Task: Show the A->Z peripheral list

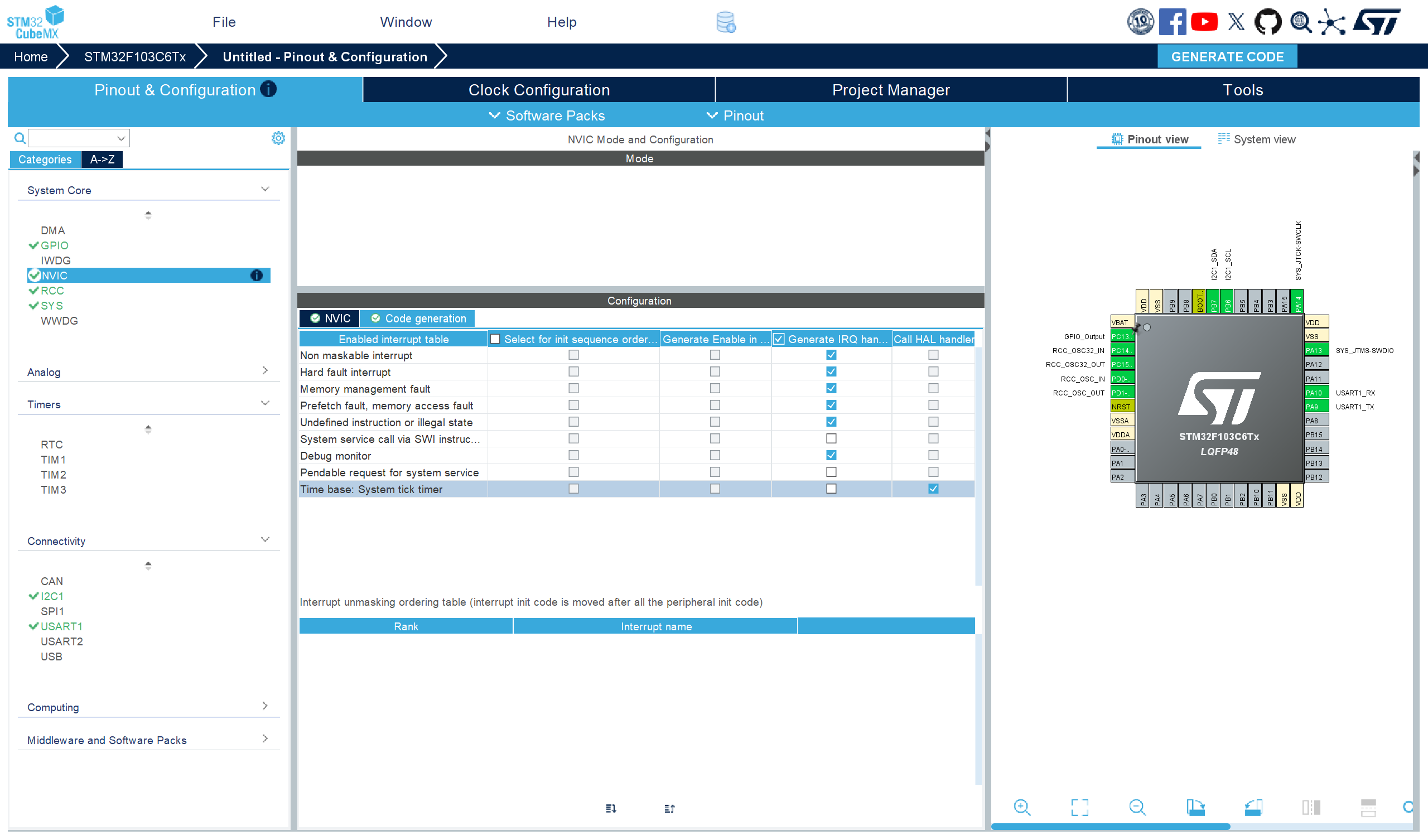Action: coord(102,160)
